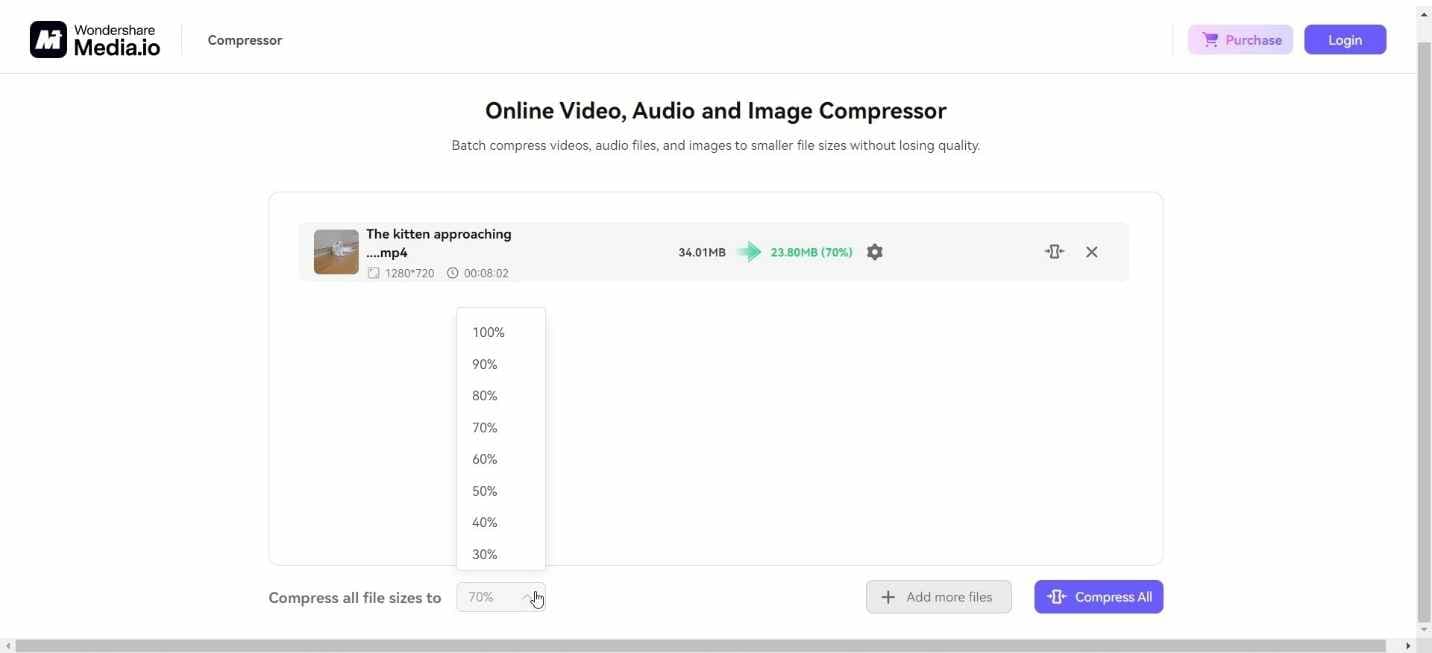Click the green arrow between file sizes

coord(748,251)
